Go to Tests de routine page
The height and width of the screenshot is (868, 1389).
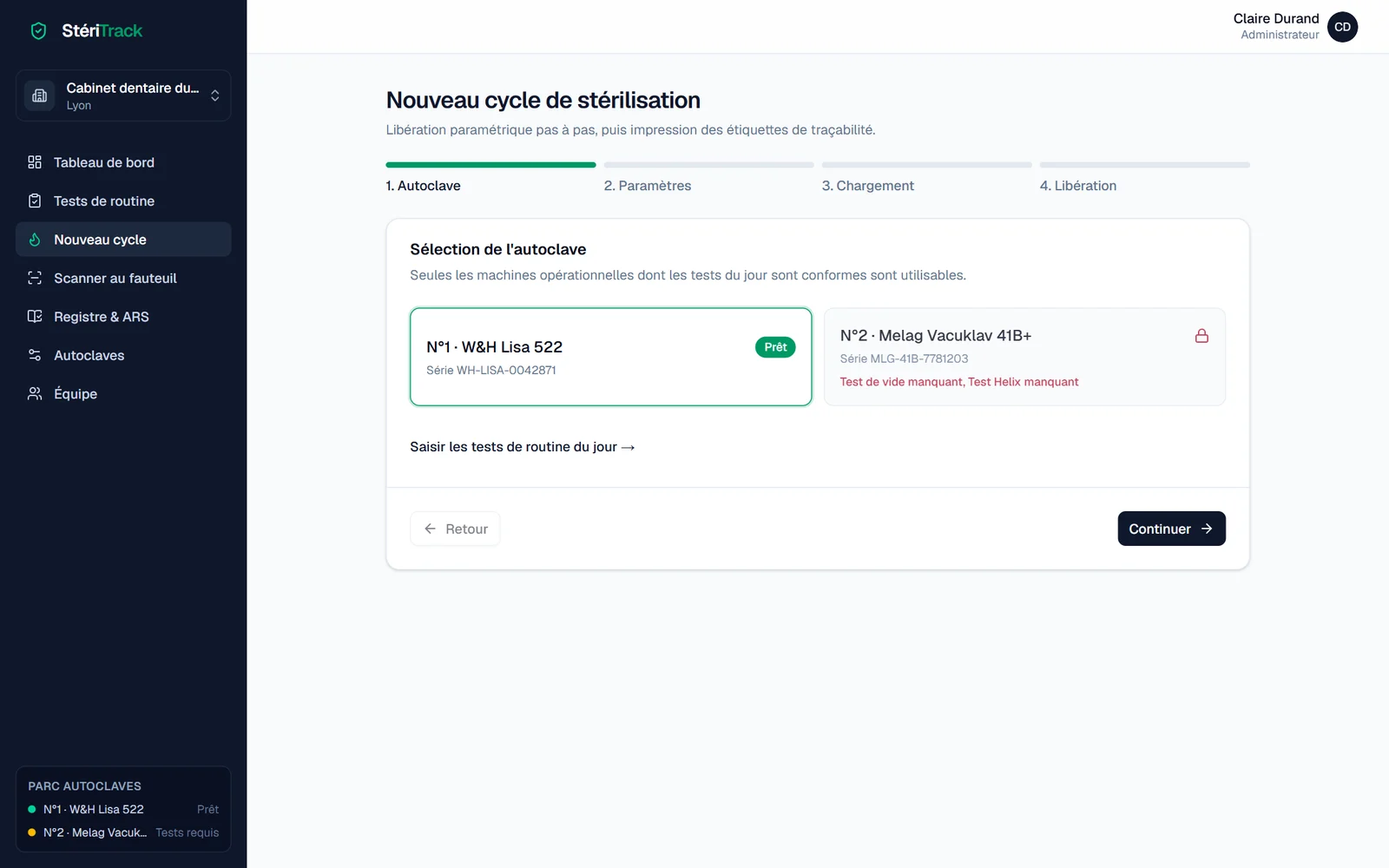(123, 201)
